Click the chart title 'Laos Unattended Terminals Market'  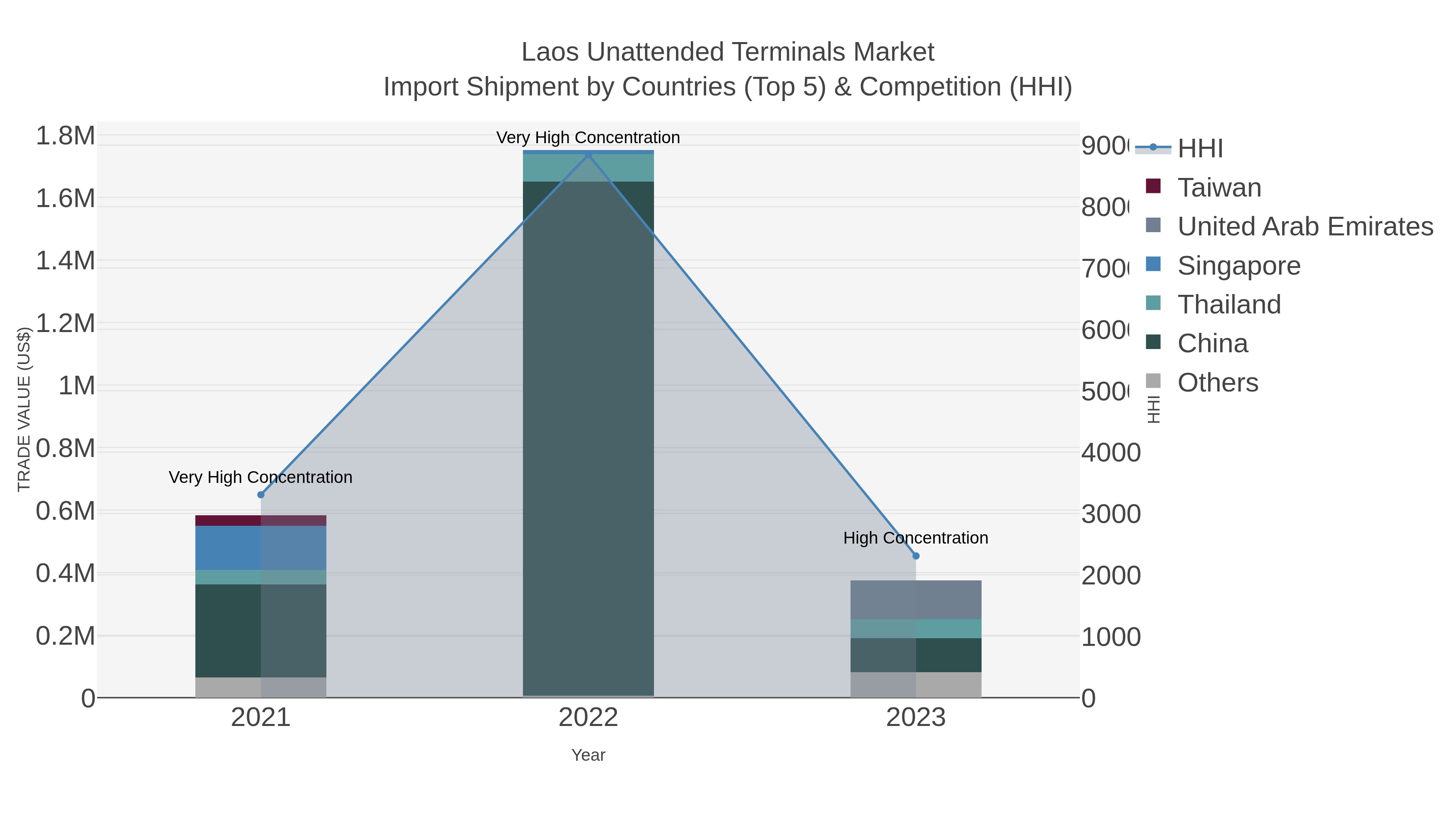click(728, 52)
